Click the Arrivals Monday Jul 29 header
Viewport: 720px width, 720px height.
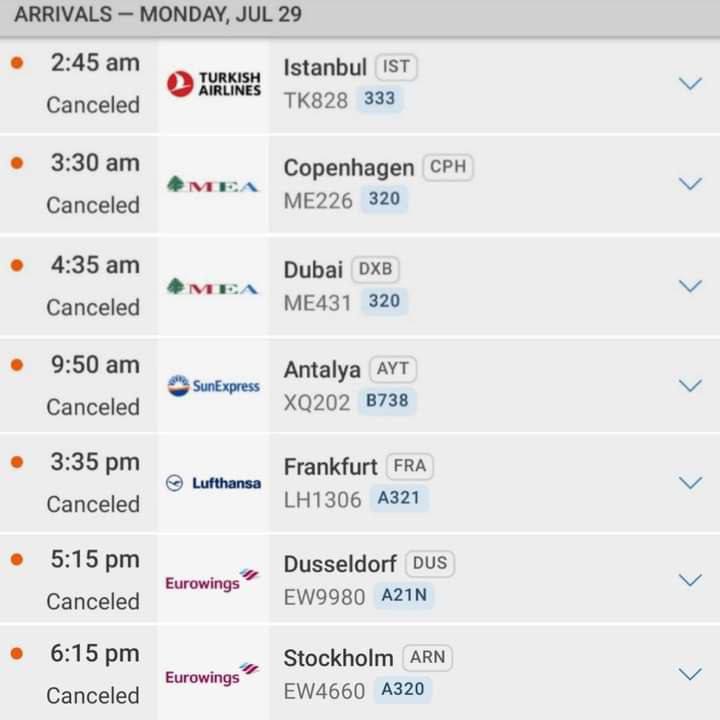tap(360, 17)
